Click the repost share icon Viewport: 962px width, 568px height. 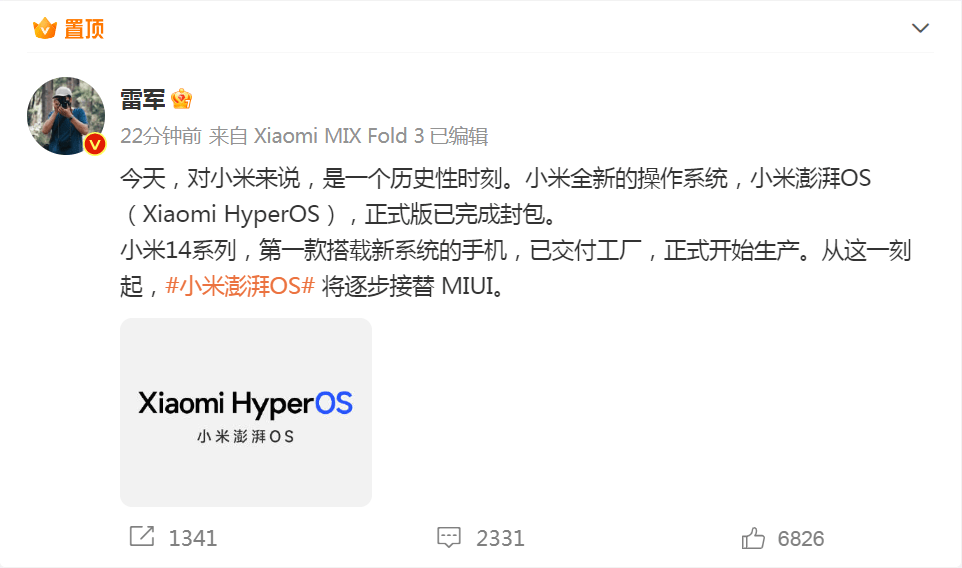pos(142,537)
